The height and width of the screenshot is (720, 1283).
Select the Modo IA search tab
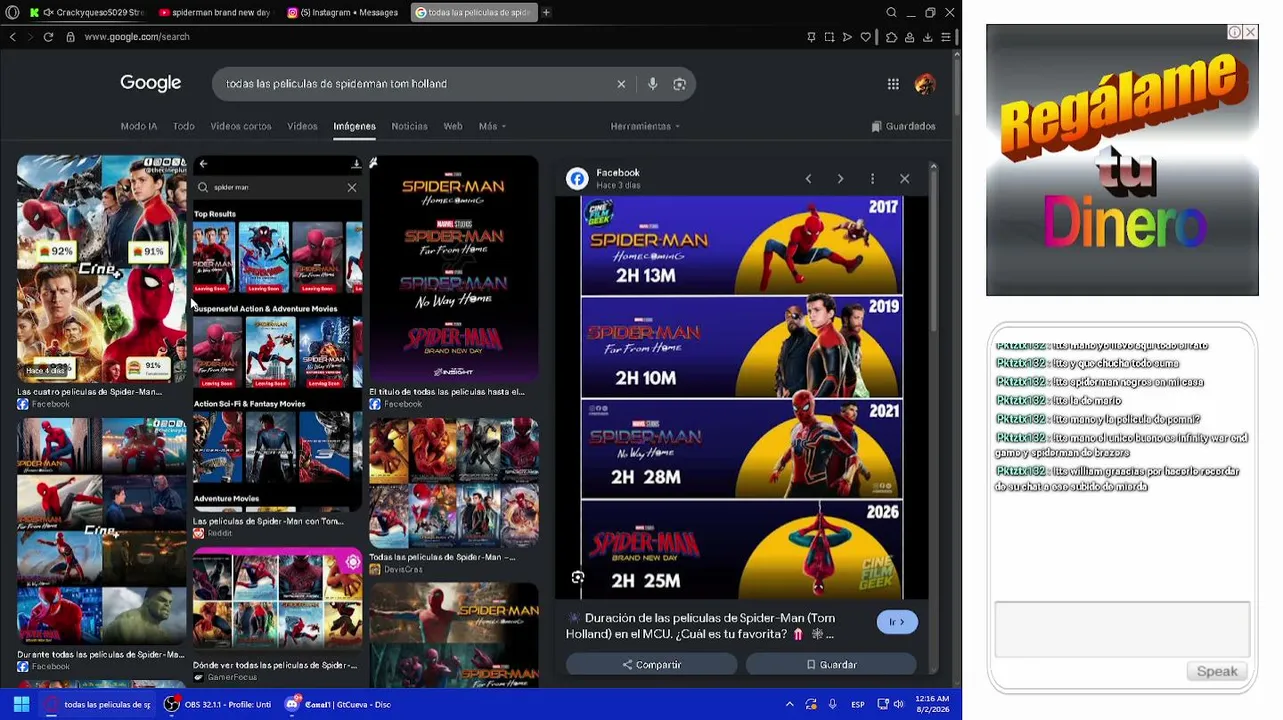(139, 126)
